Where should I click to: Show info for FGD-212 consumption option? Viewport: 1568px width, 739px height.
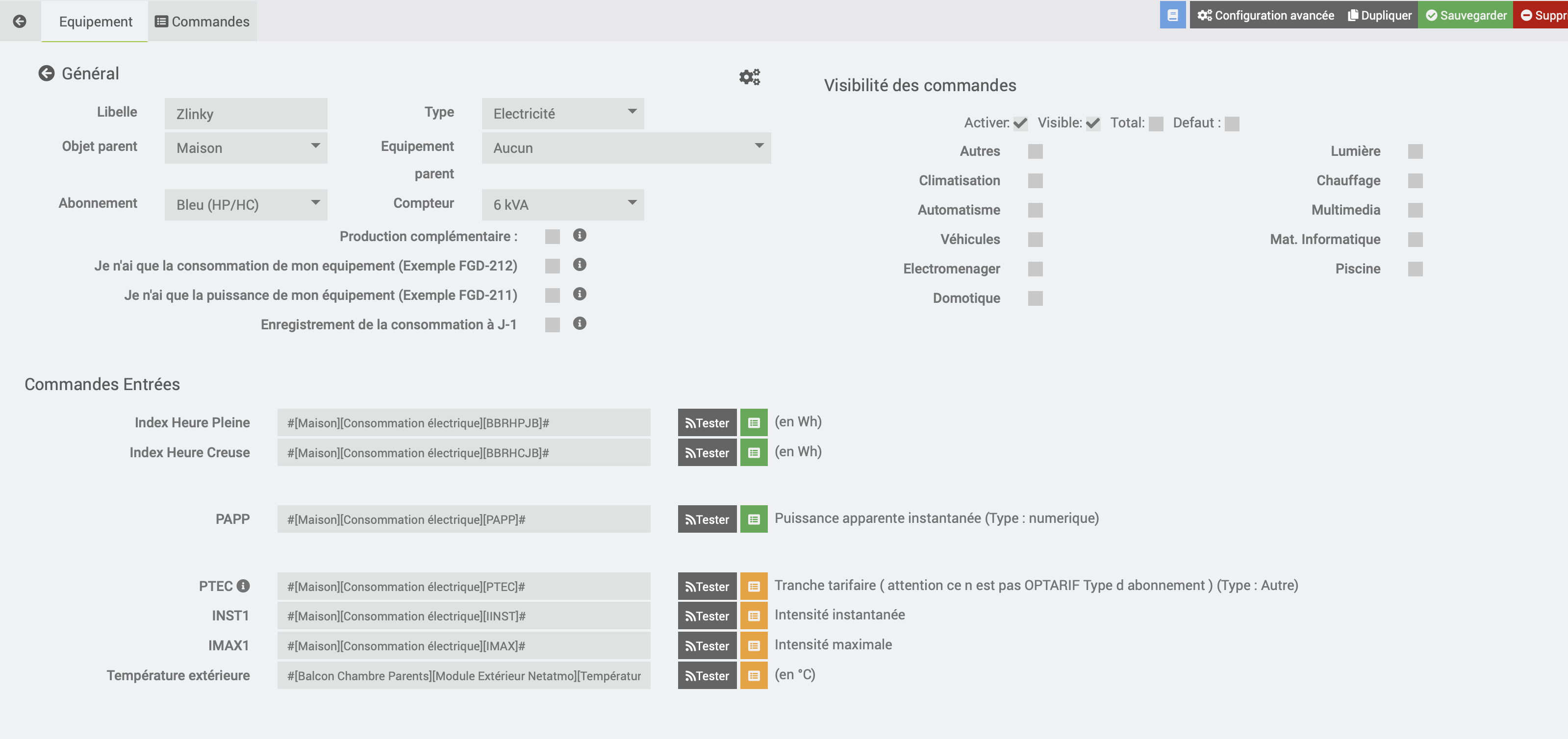pos(580,265)
